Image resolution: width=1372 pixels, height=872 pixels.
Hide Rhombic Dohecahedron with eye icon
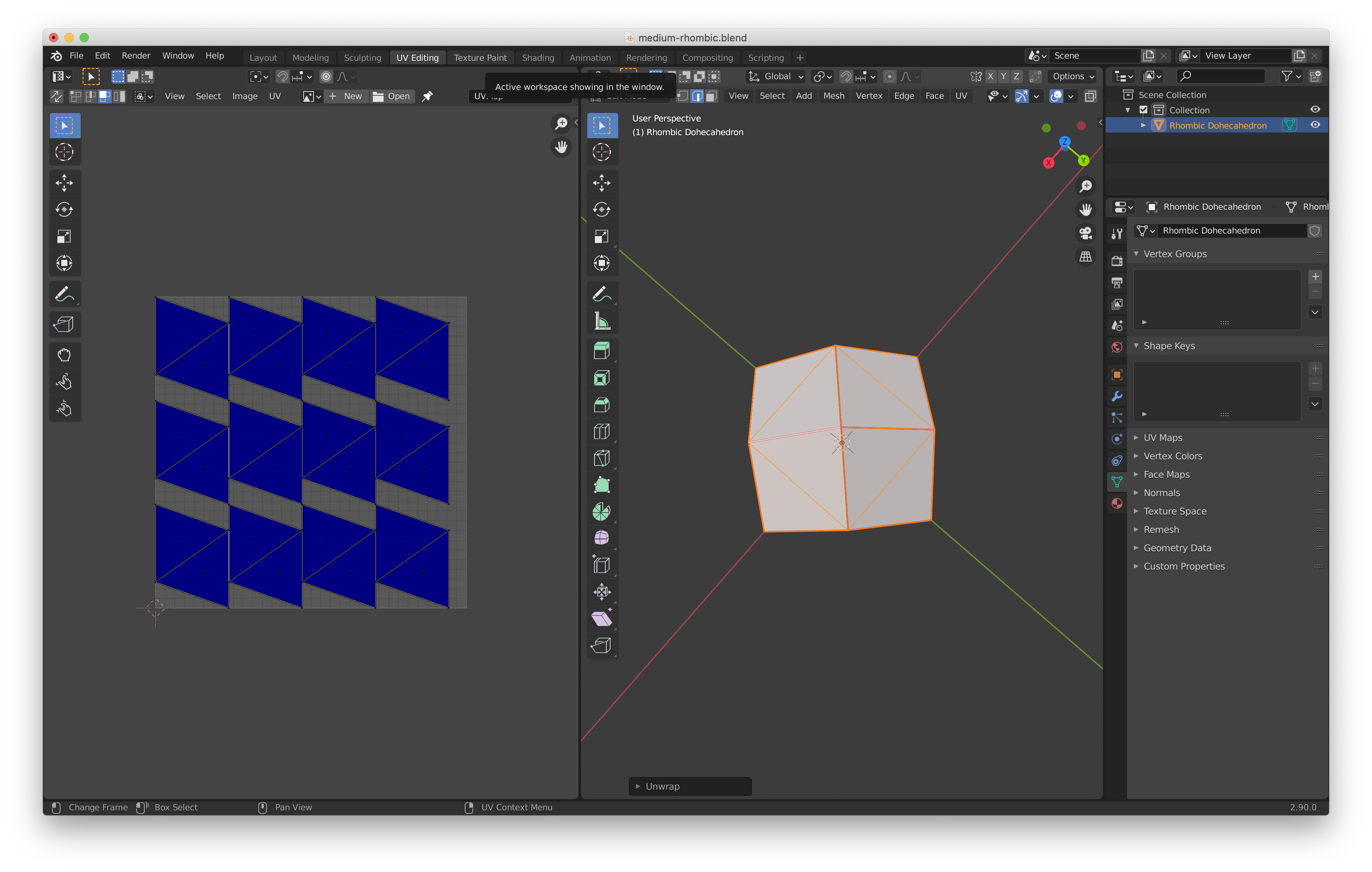(1315, 125)
